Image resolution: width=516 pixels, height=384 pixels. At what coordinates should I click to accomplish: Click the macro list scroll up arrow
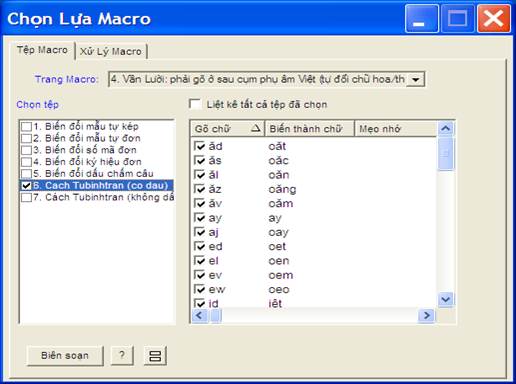(446, 129)
